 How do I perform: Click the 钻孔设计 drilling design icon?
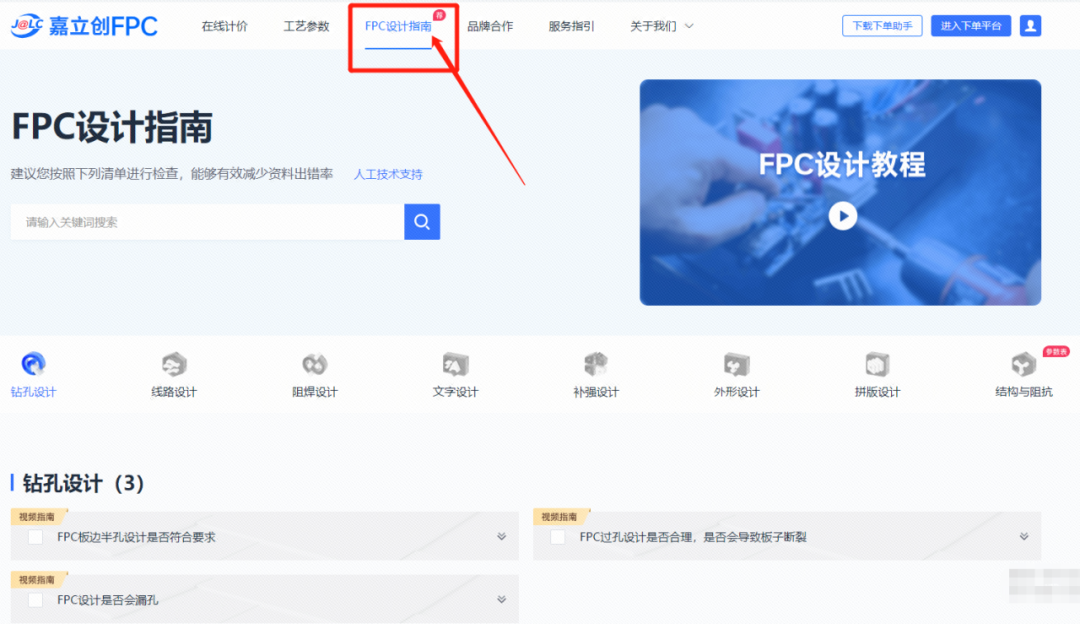[33, 365]
